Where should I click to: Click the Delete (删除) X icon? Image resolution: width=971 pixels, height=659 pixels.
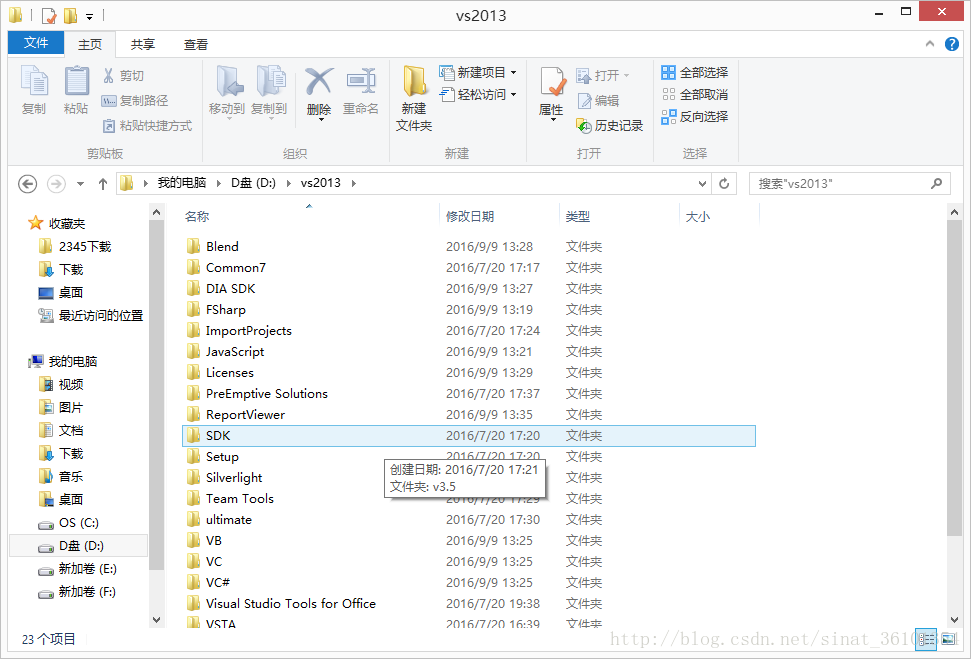point(319,83)
